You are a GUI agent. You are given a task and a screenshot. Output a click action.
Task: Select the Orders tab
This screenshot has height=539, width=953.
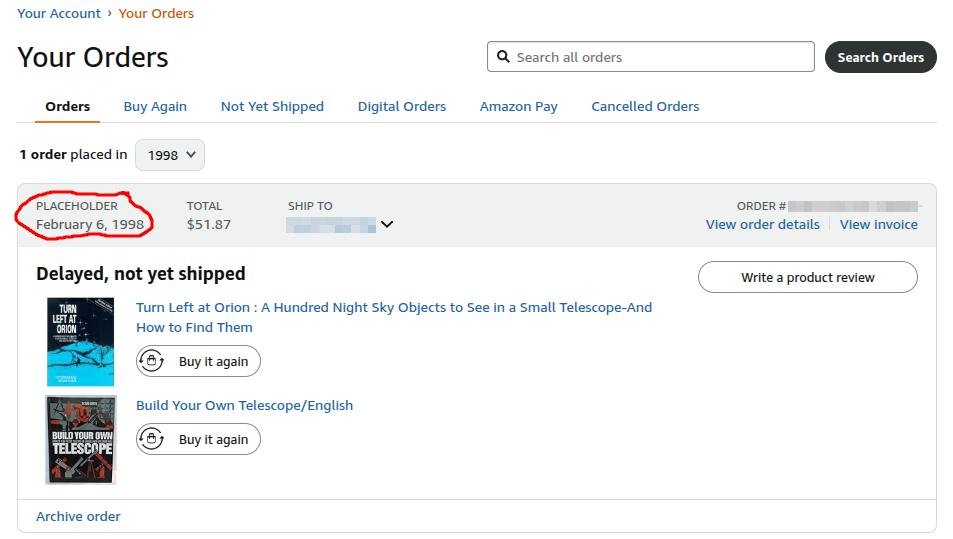click(x=68, y=106)
